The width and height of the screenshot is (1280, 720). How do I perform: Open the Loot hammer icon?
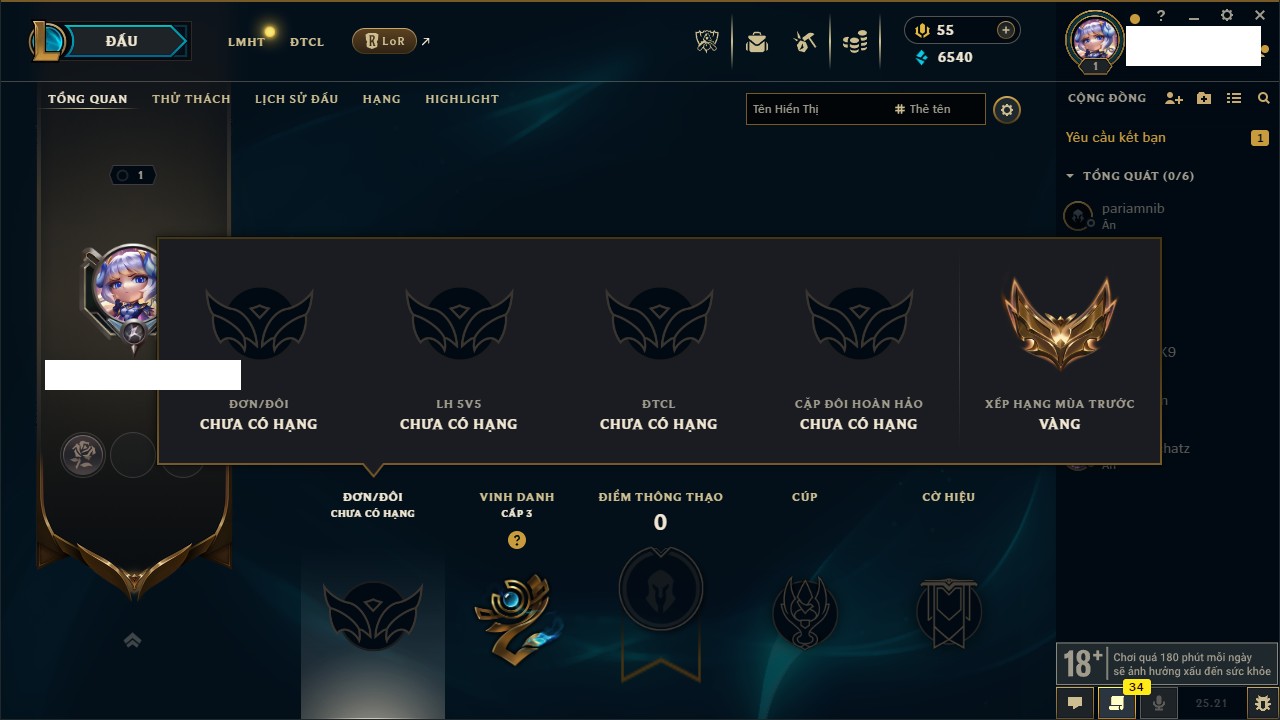click(x=805, y=42)
